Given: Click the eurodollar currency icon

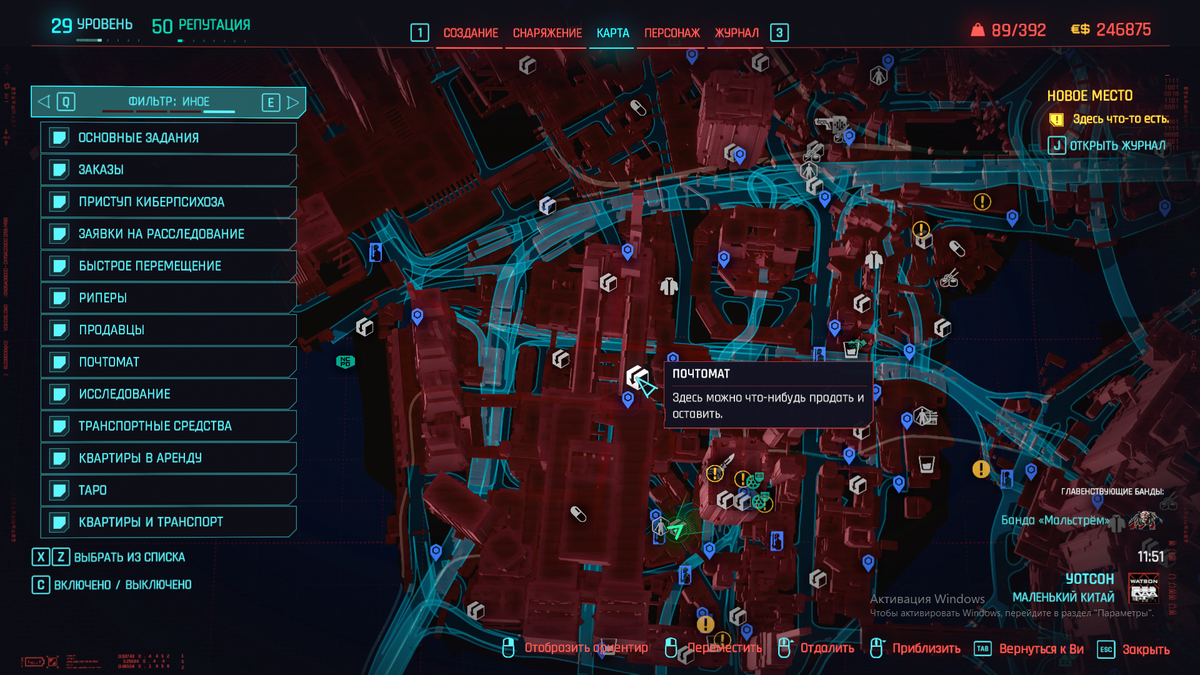Looking at the screenshot, I should (x=1080, y=30).
